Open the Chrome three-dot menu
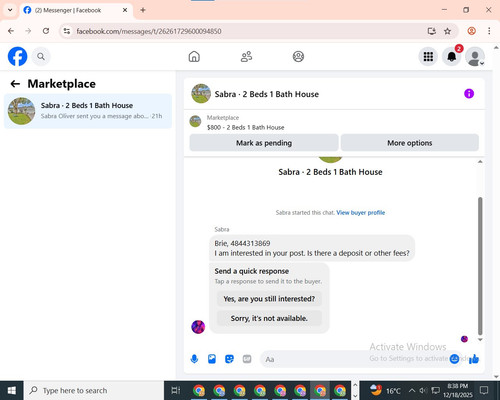The width and height of the screenshot is (500, 400). pyautogui.click(x=489, y=31)
